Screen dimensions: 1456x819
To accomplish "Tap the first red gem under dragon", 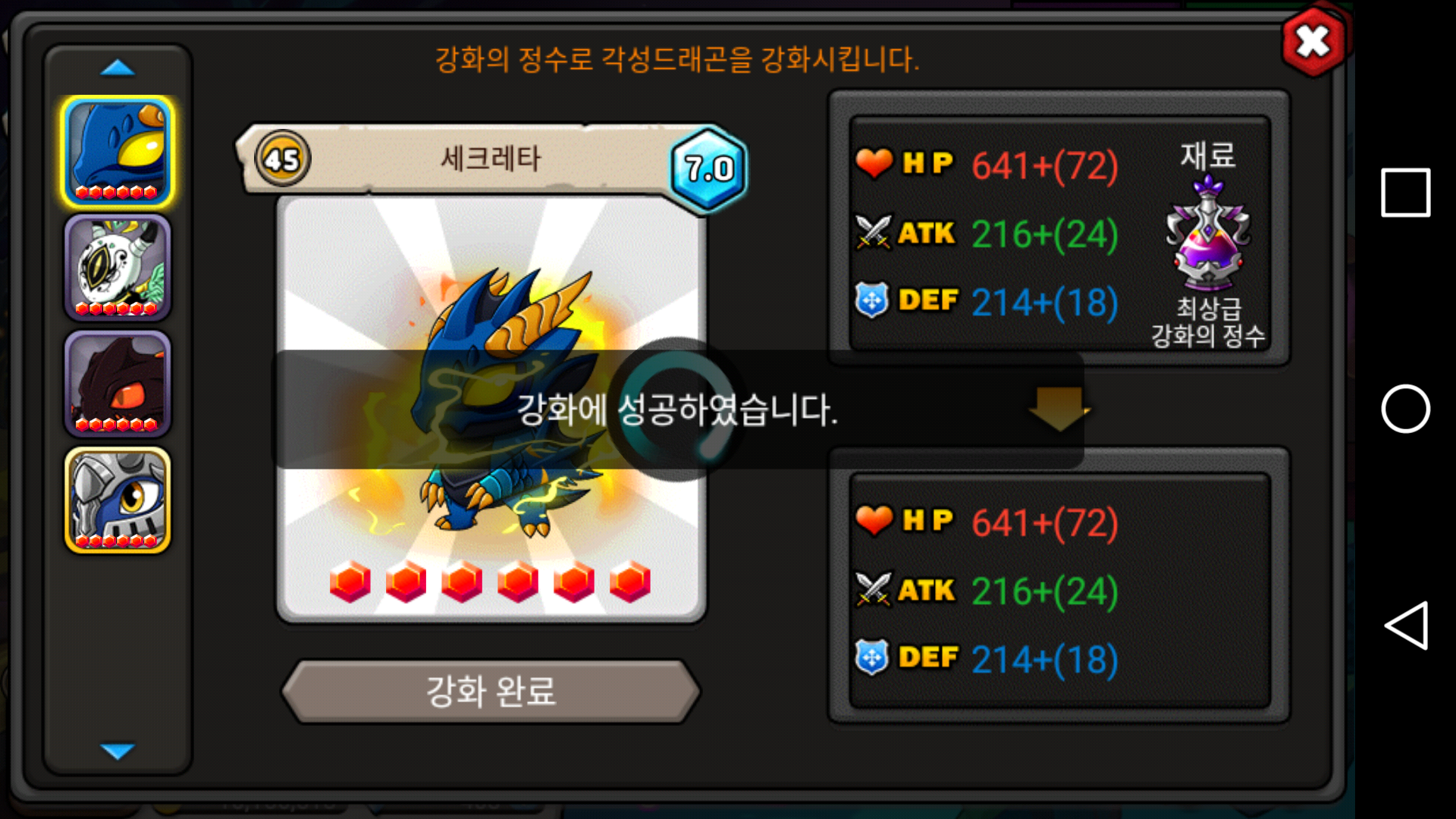I will pyautogui.click(x=350, y=582).
